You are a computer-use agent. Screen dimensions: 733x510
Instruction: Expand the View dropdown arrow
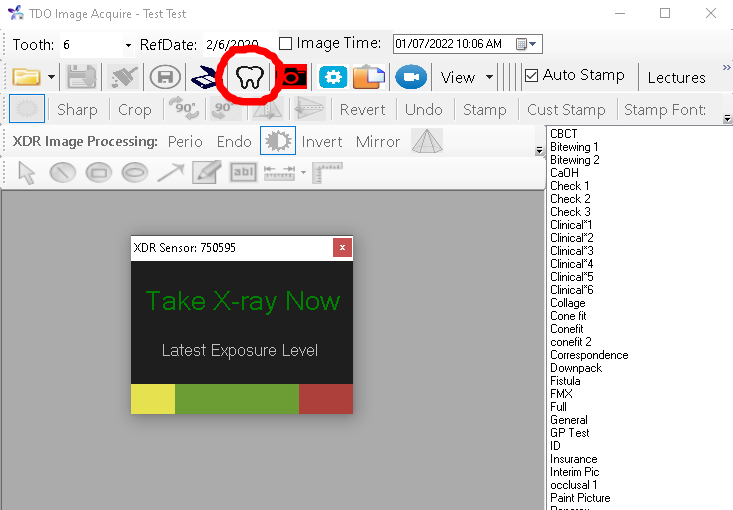coord(489,77)
